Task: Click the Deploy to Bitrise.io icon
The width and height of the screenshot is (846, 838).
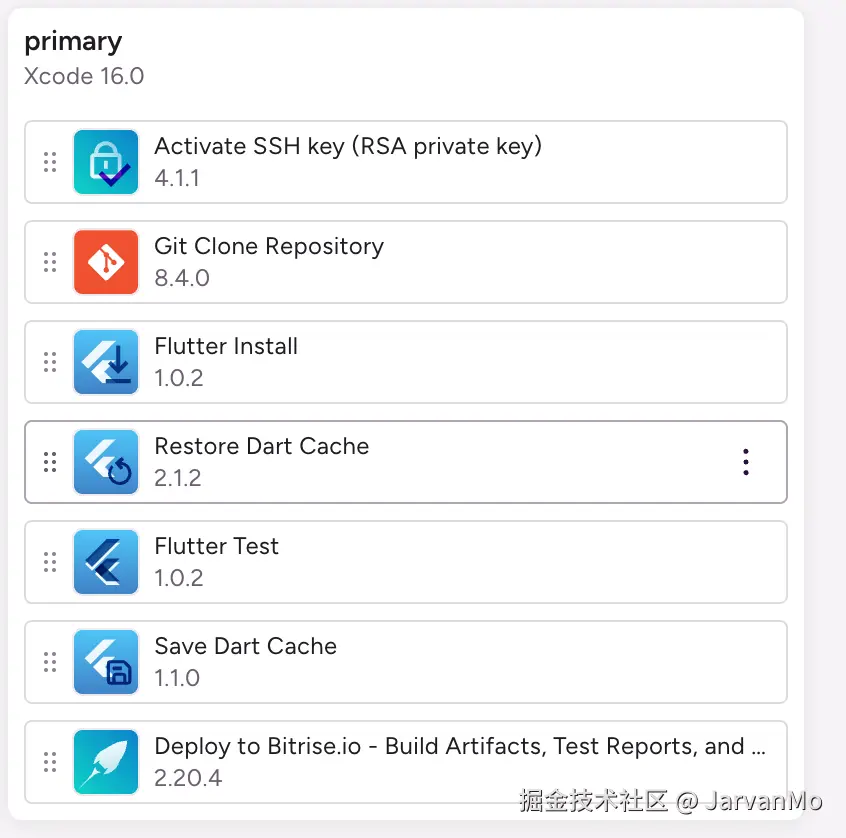Action: point(106,762)
